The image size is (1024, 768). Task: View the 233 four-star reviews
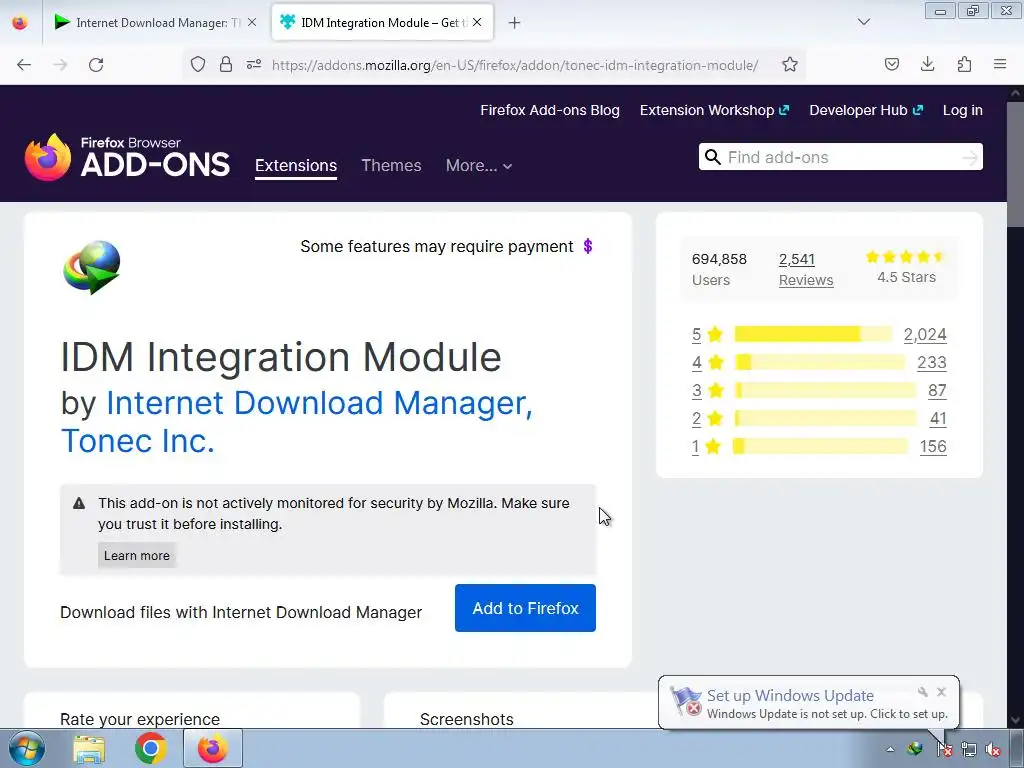932,362
